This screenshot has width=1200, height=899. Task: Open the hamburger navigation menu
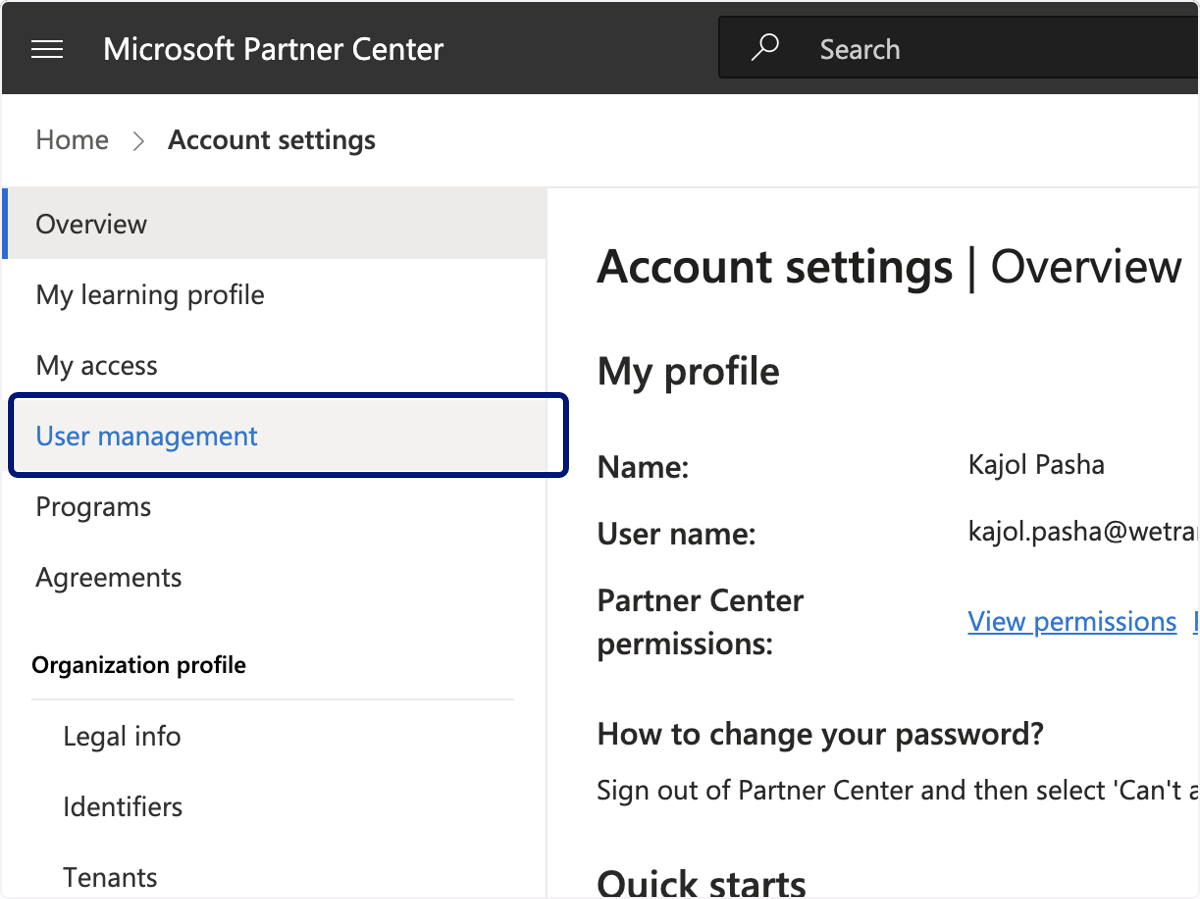click(47, 49)
